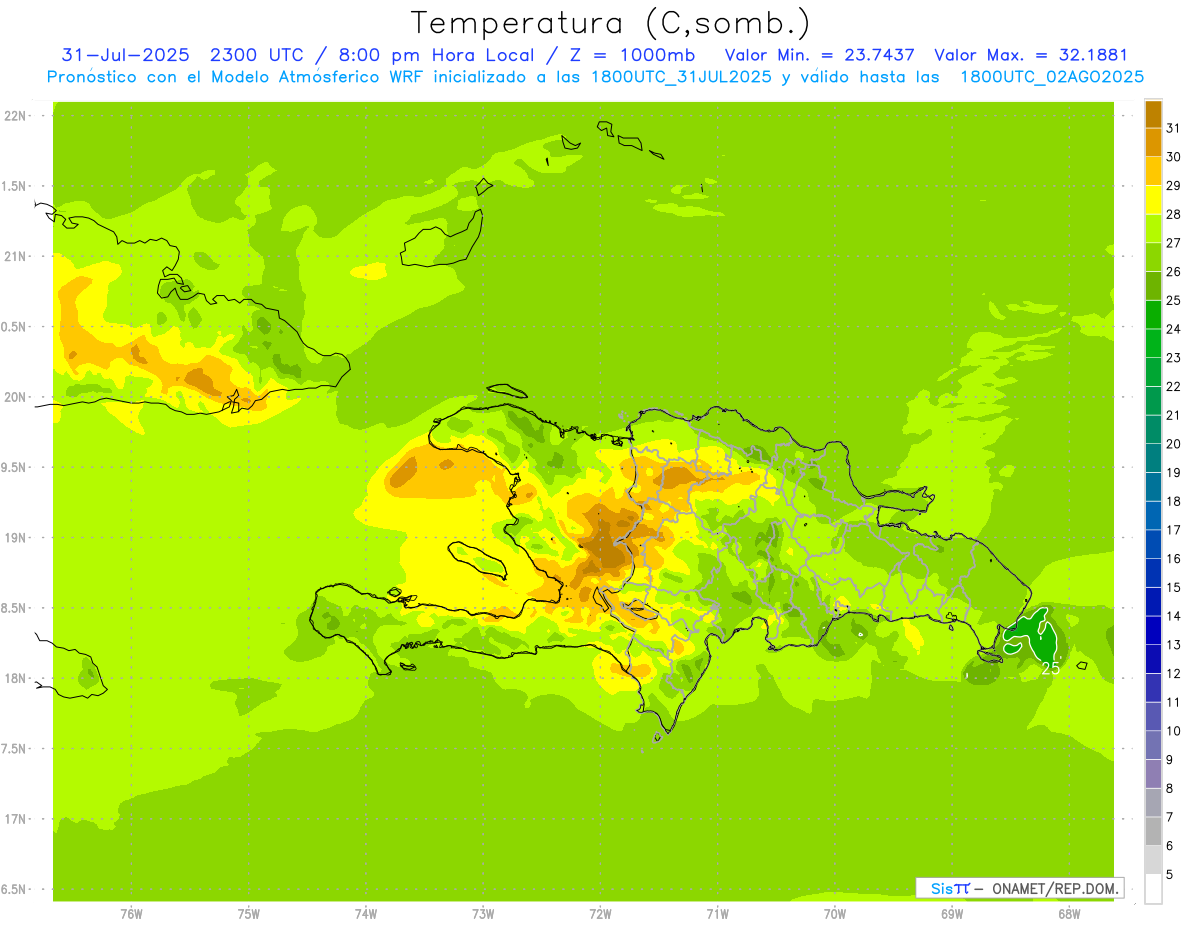Click the '68W' longitude axis label
Viewport: 1200px width, 927px height.
1069,914
